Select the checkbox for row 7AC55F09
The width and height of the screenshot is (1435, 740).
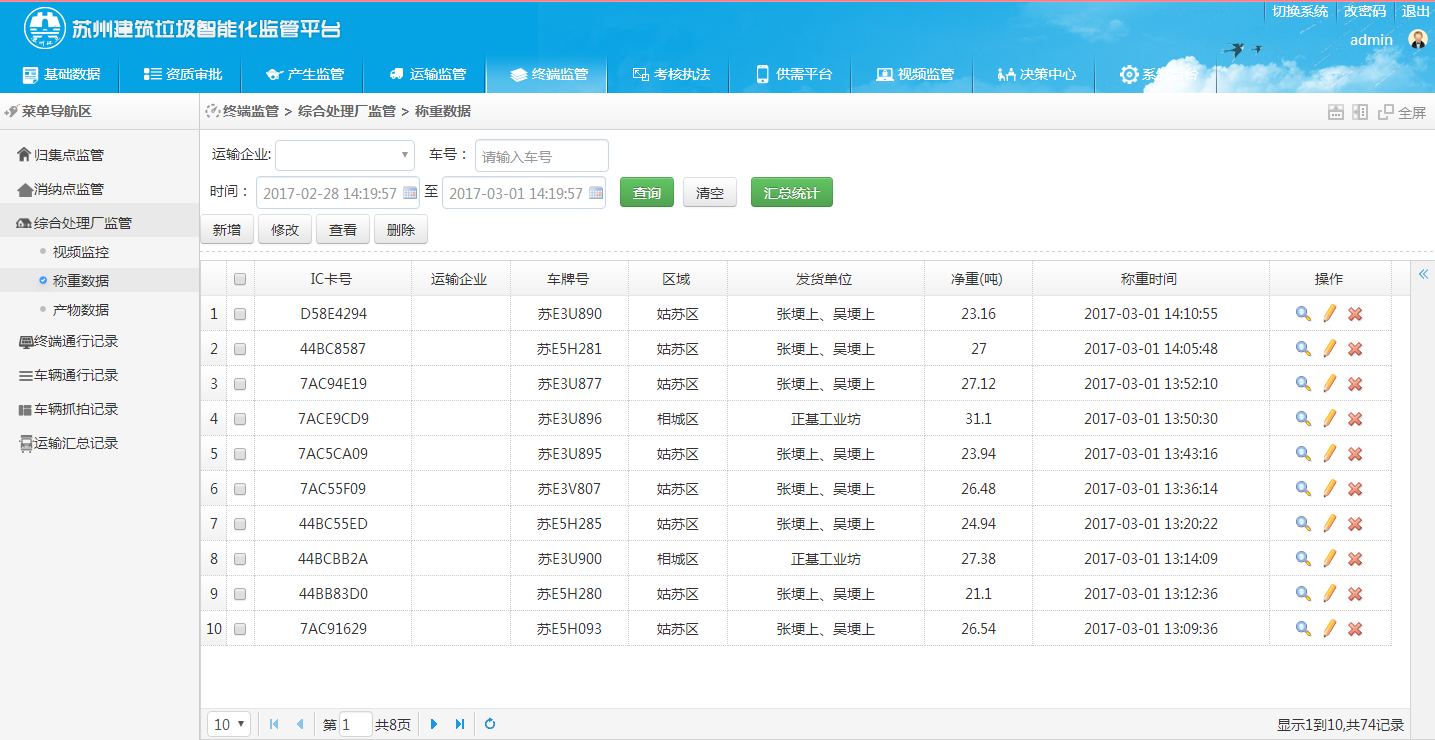pos(240,489)
